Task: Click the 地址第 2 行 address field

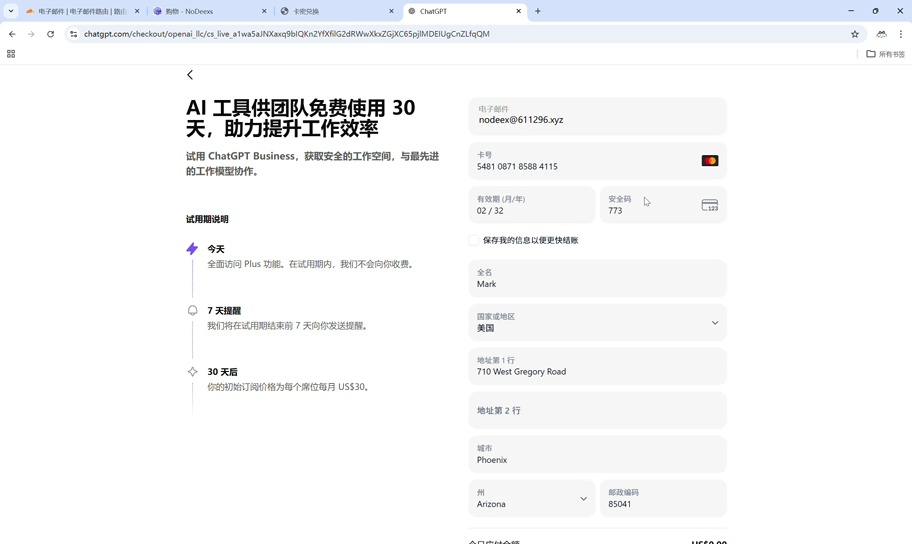Action: (597, 410)
